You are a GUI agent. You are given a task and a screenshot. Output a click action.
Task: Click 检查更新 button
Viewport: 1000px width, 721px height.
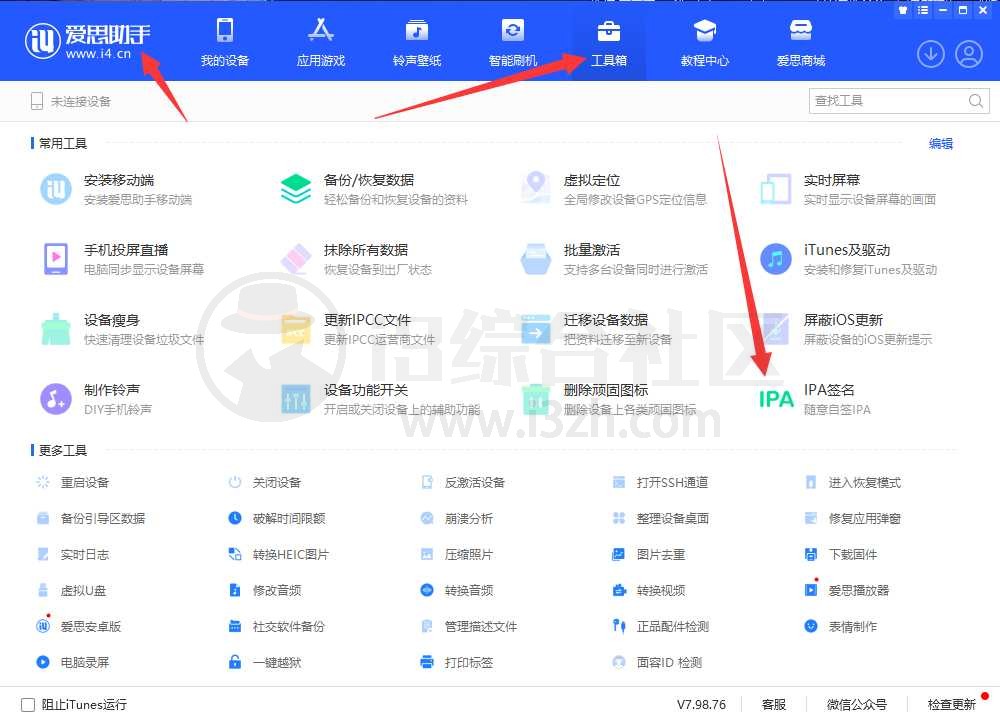[952, 704]
